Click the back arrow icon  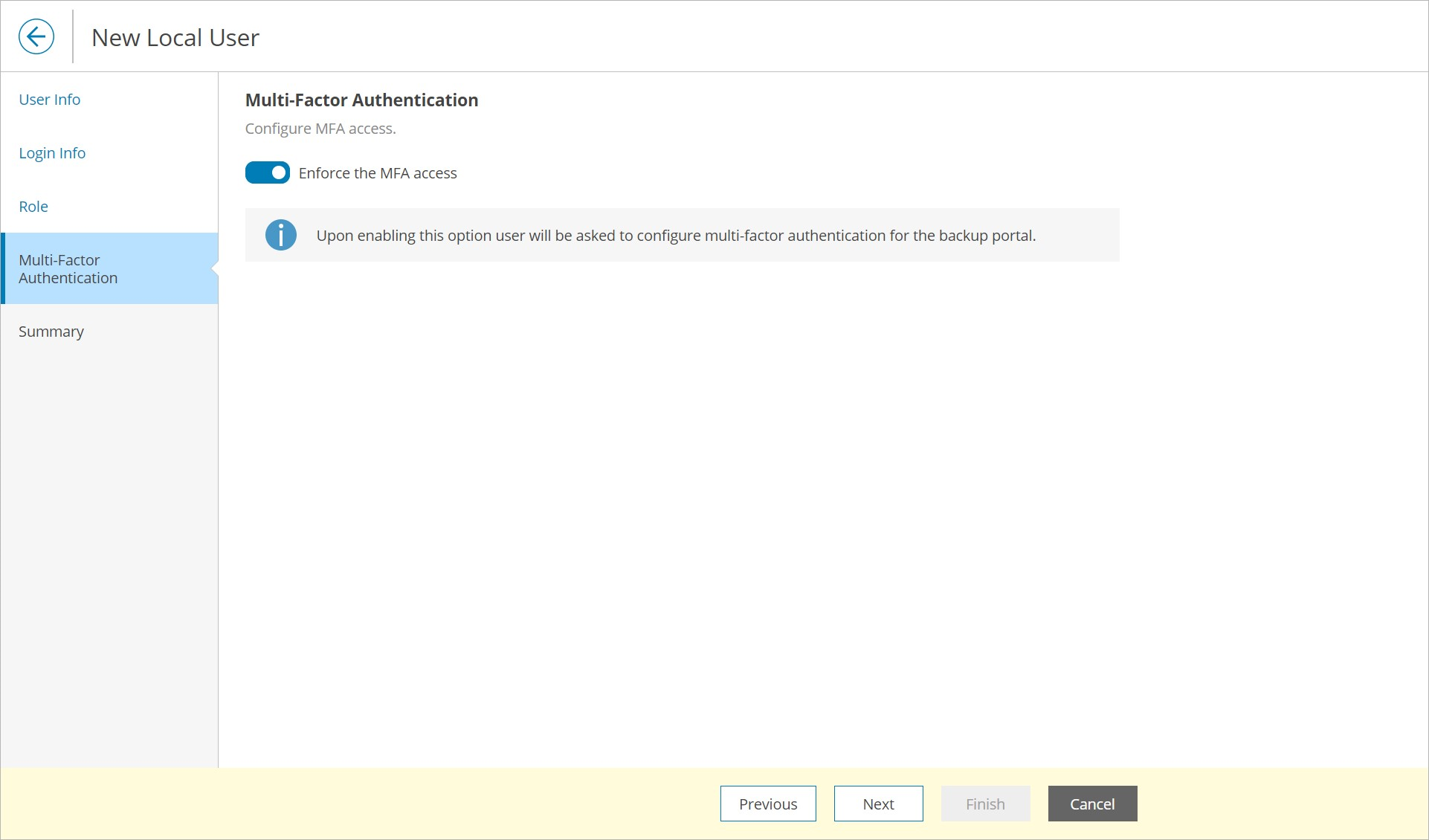pyautogui.click(x=36, y=36)
